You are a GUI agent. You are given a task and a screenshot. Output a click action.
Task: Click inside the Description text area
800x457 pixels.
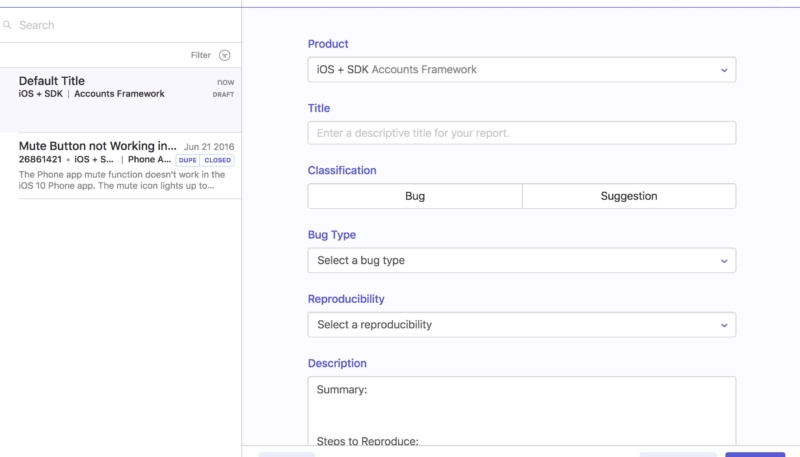[520, 412]
